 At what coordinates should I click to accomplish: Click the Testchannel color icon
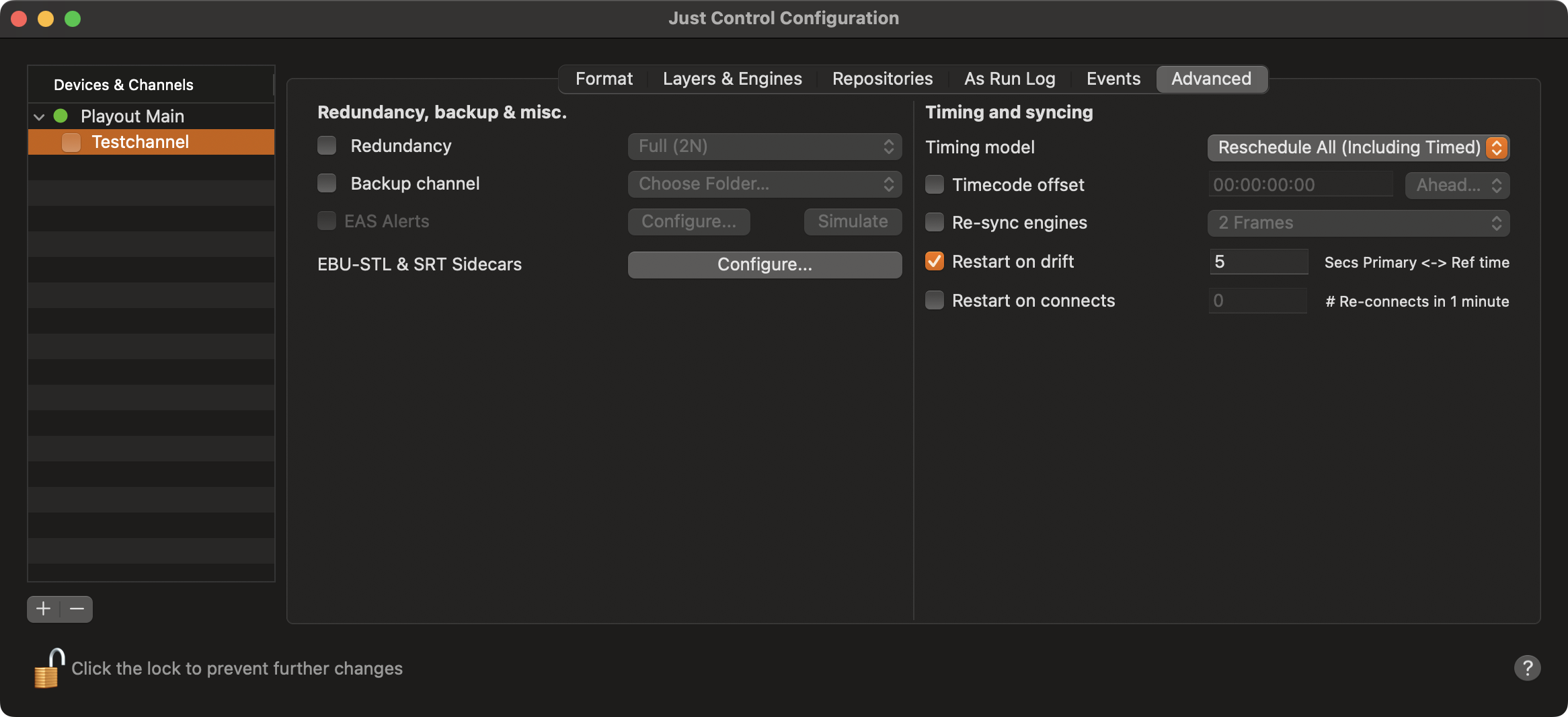71,142
